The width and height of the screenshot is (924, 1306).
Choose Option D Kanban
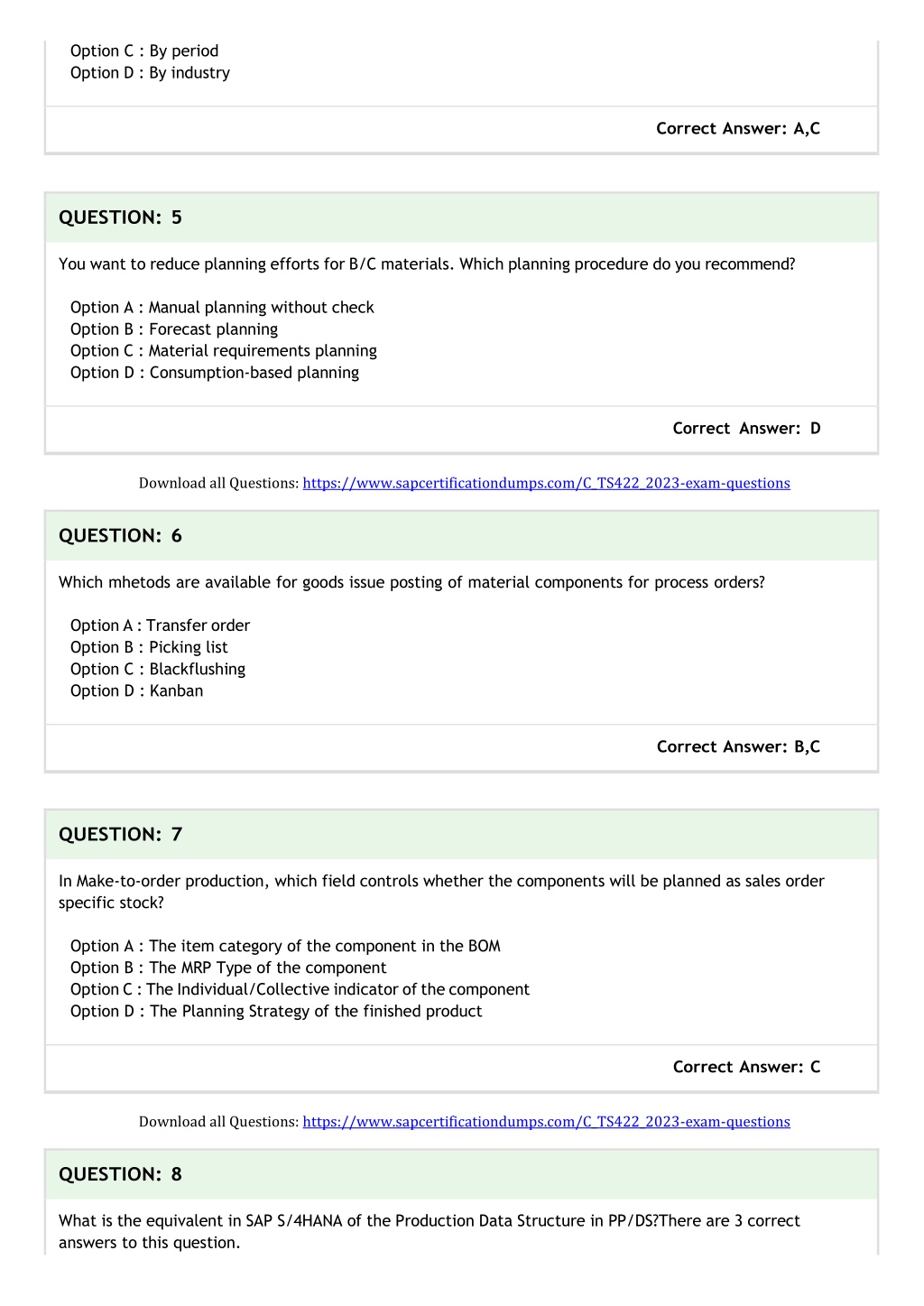137,690
